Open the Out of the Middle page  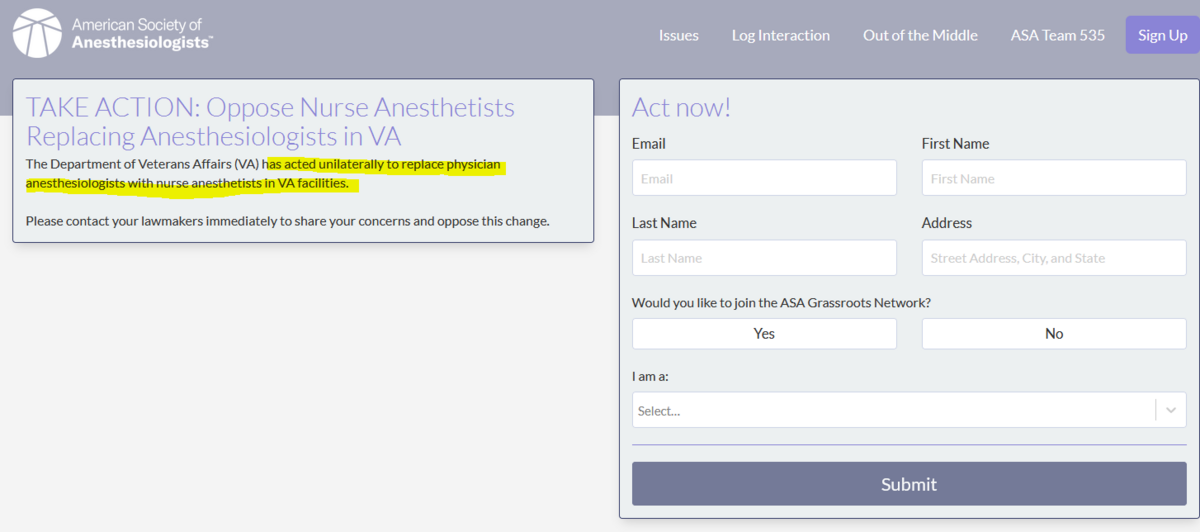pos(920,35)
